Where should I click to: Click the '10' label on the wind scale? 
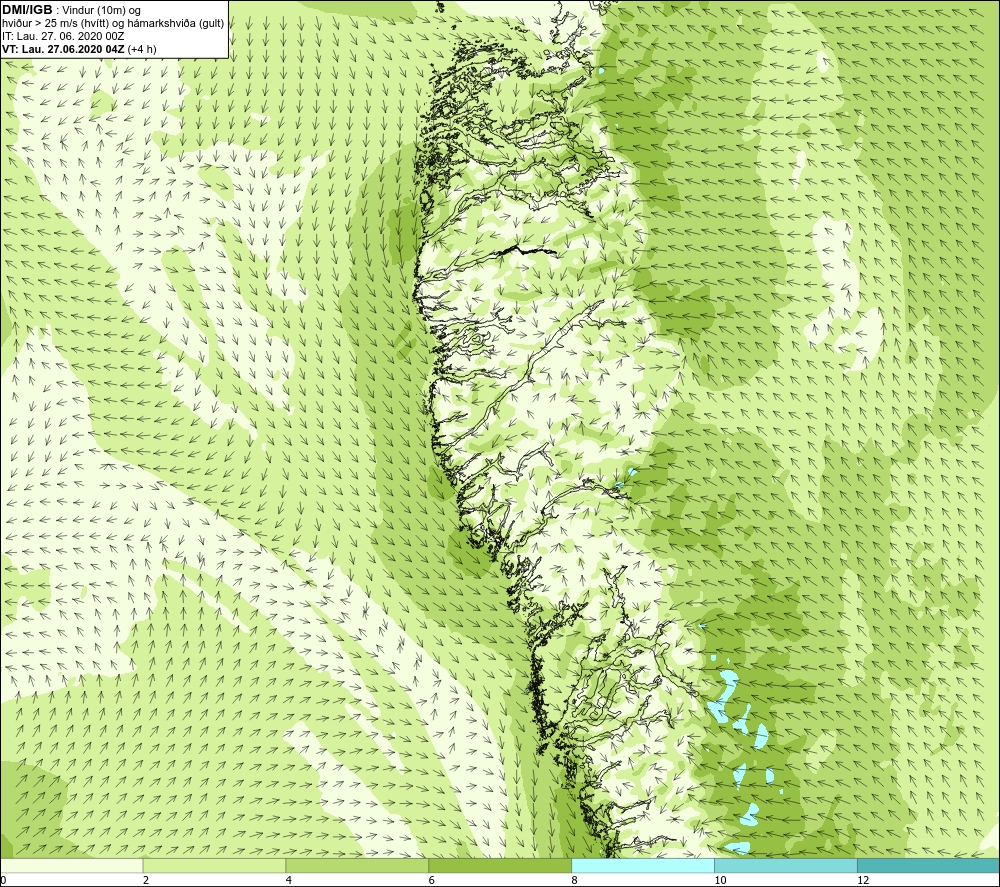720,880
